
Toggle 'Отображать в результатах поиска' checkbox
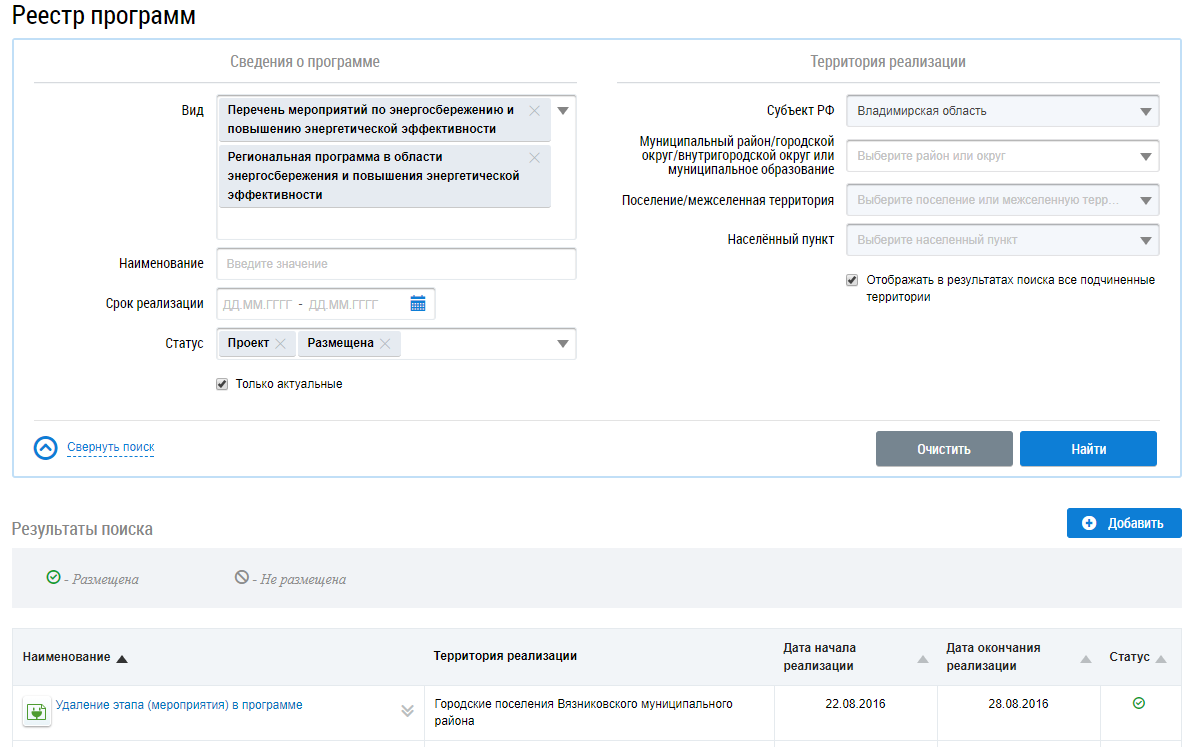(x=852, y=281)
